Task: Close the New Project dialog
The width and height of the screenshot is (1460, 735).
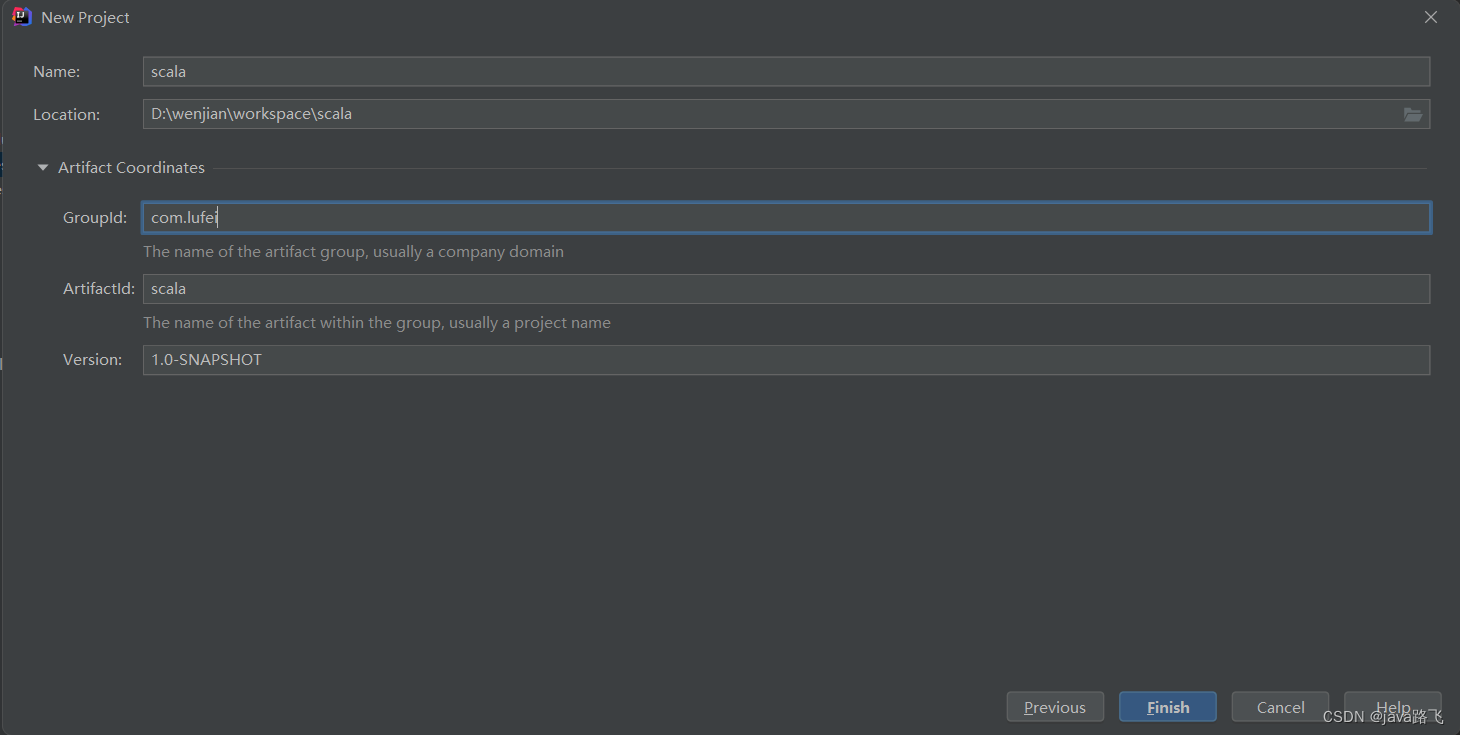Action: [x=1431, y=17]
